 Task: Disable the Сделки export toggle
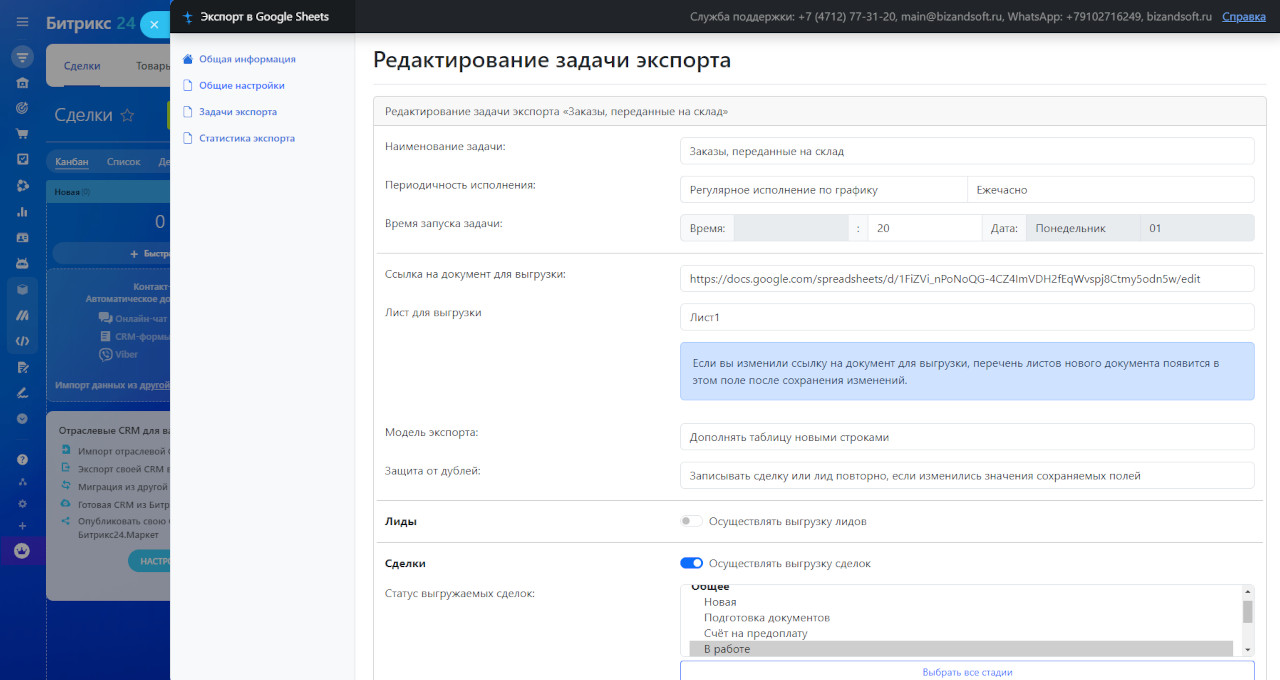(x=691, y=563)
